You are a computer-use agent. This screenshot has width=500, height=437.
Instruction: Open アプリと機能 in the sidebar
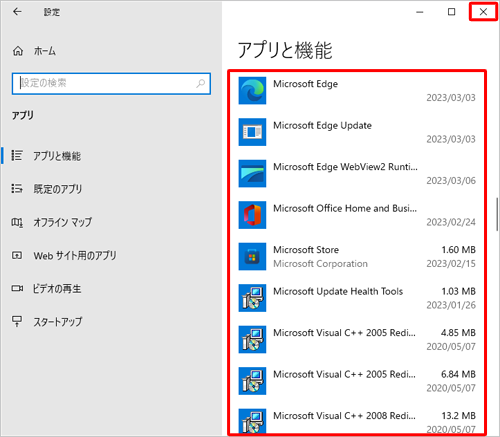click(x=57, y=156)
